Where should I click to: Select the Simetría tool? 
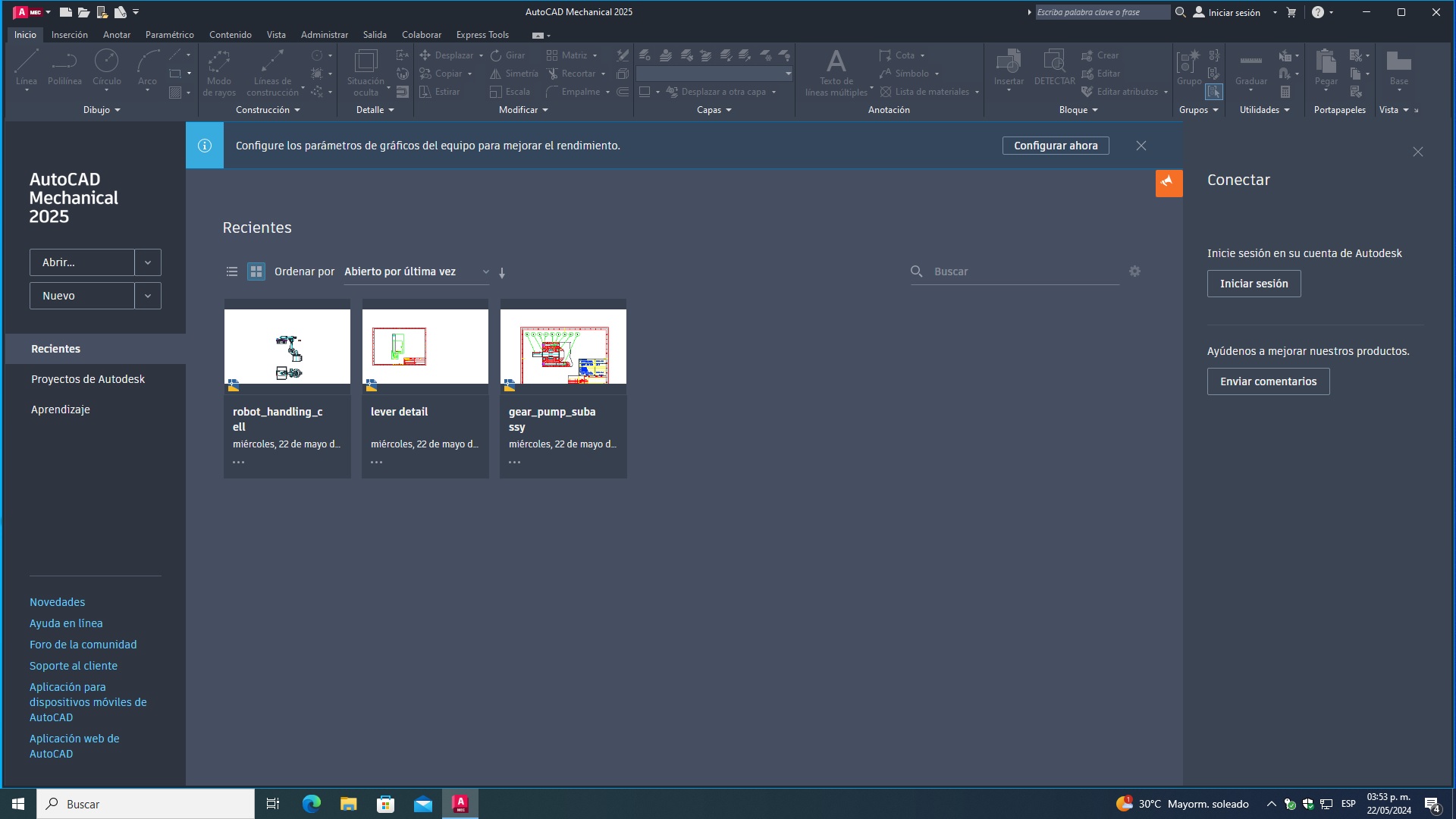514,74
